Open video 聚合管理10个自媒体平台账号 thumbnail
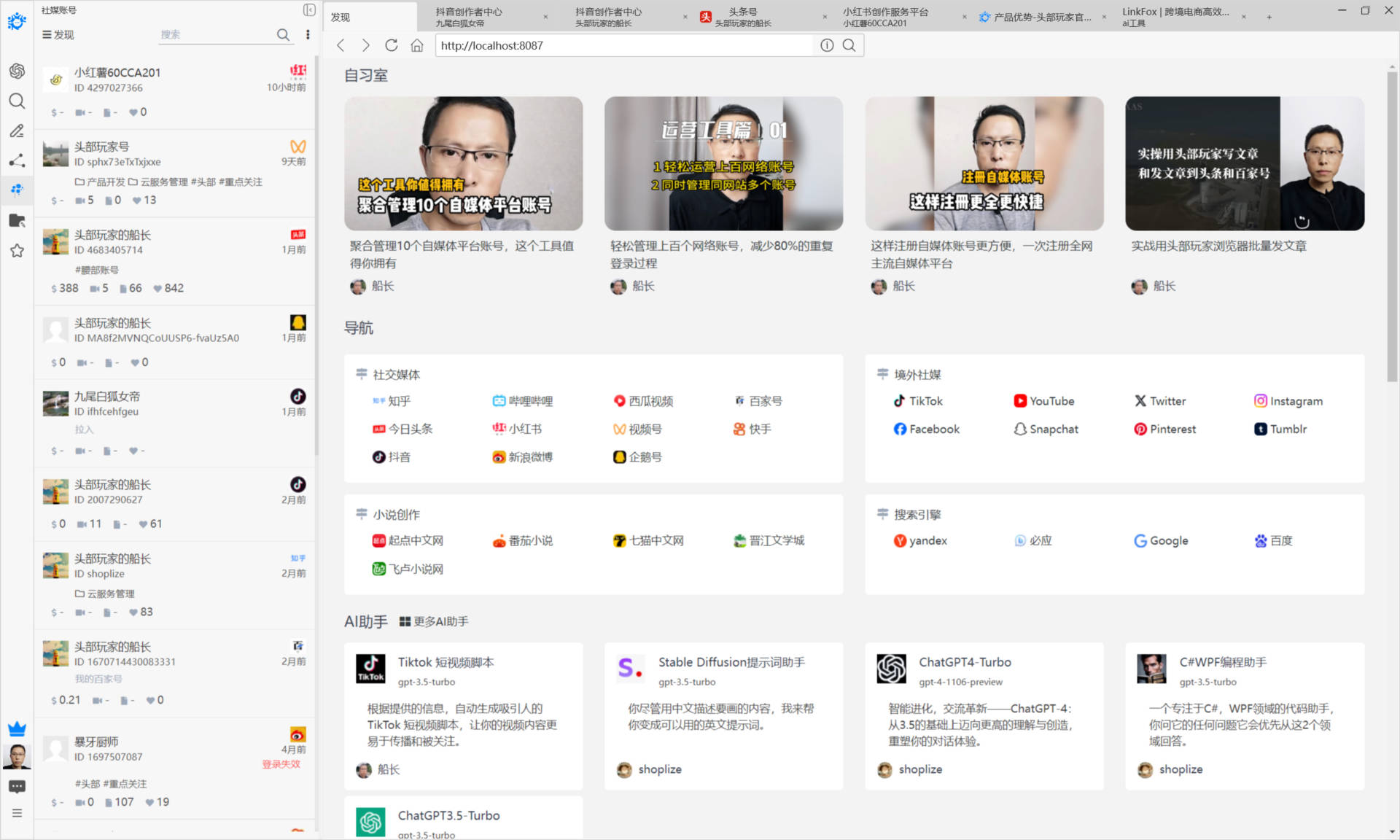 (464, 163)
